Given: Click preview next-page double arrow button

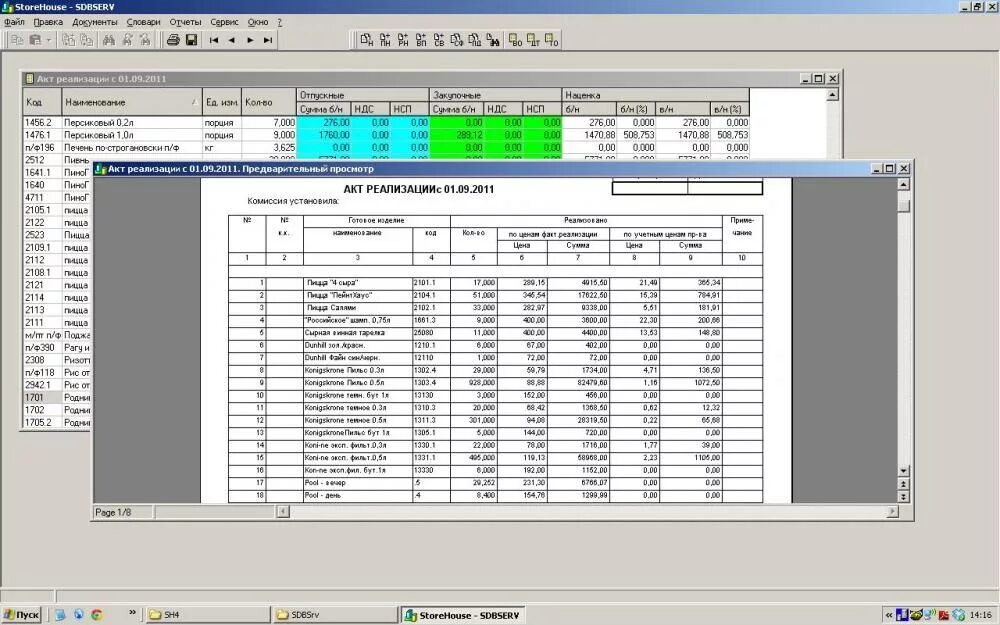Looking at the screenshot, I should pyautogui.click(x=903, y=496).
